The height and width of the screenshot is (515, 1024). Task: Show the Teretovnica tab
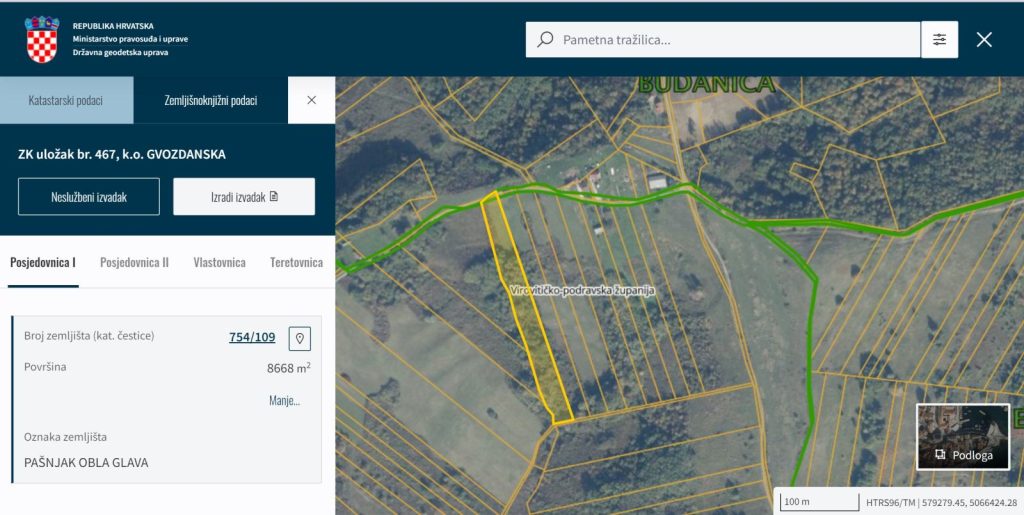pos(296,263)
